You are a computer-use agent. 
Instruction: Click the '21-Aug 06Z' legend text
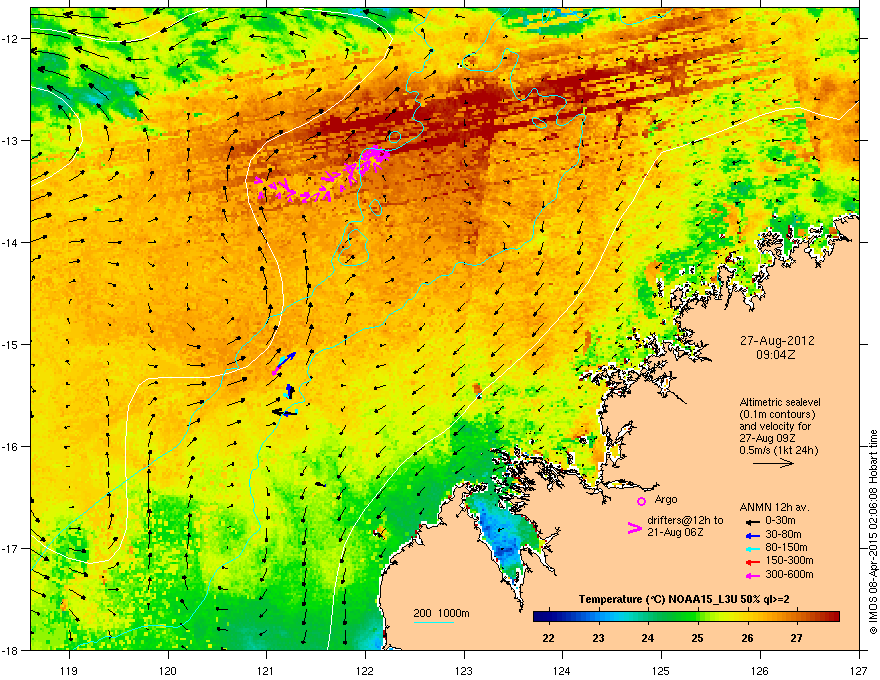coord(675,532)
